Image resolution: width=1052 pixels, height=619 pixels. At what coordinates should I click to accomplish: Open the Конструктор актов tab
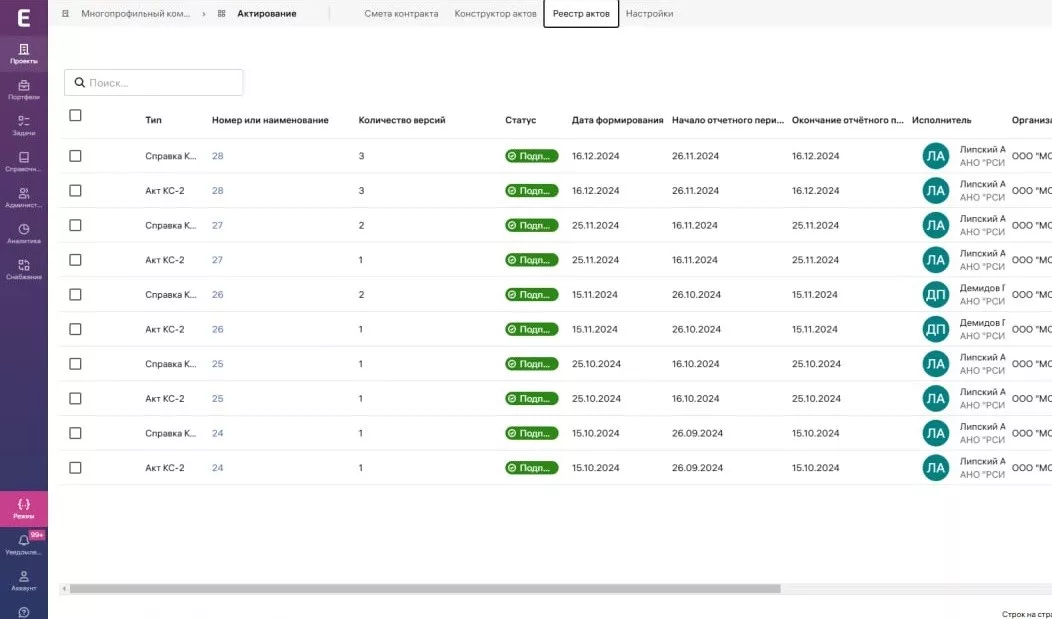coord(496,14)
